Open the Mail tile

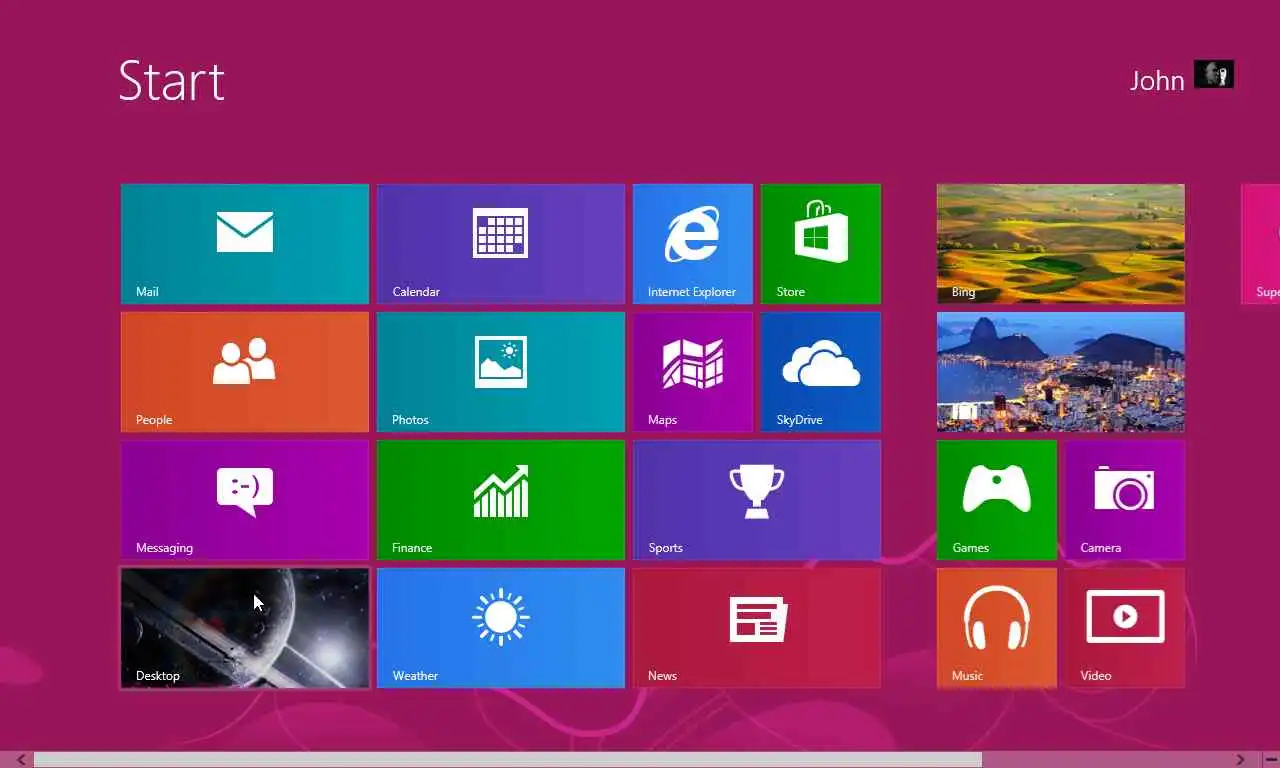[x=245, y=244]
